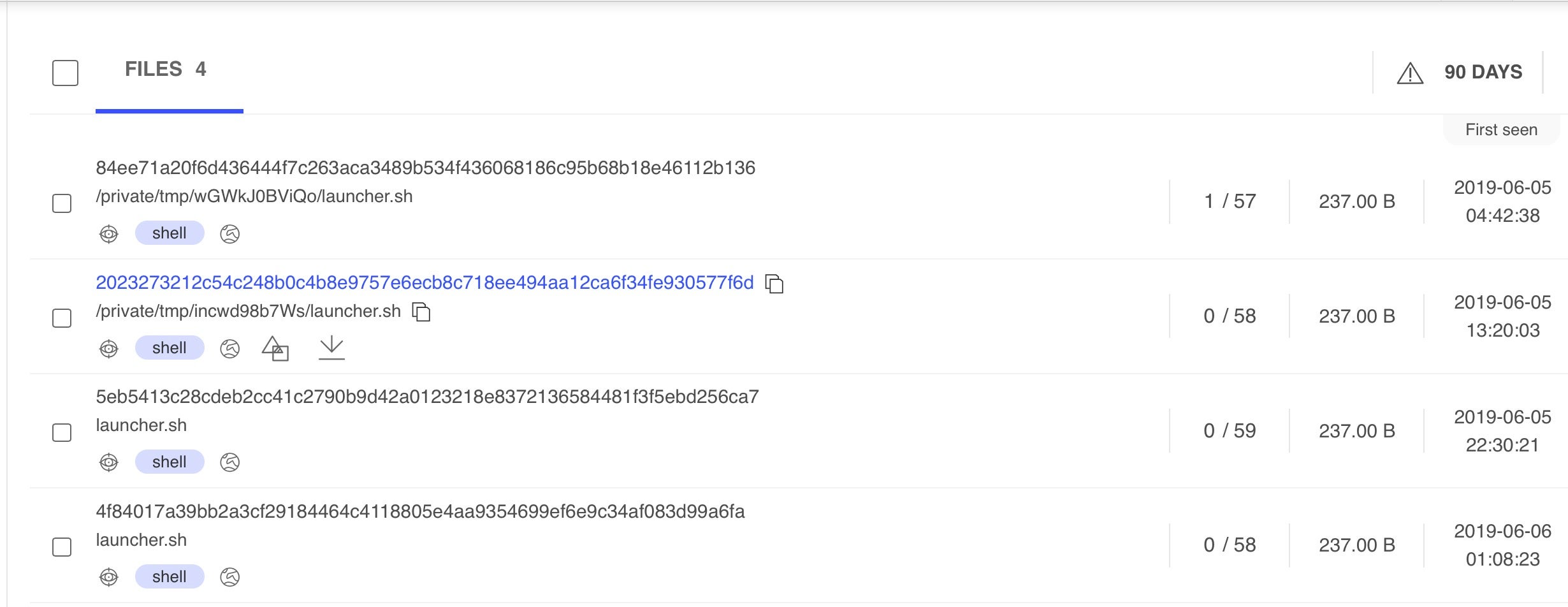This screenshot has width=1568, height=607.
Task: Switch to the FILES 4 tab
Action: [166, 69]
